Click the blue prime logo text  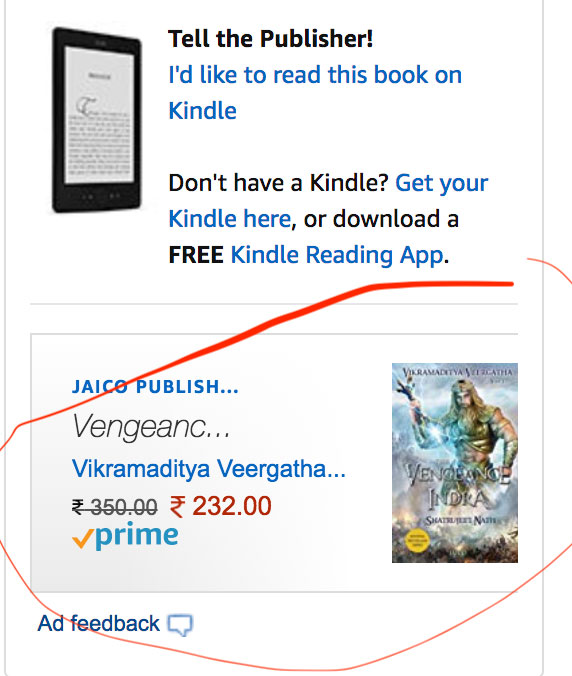point(136,537)
